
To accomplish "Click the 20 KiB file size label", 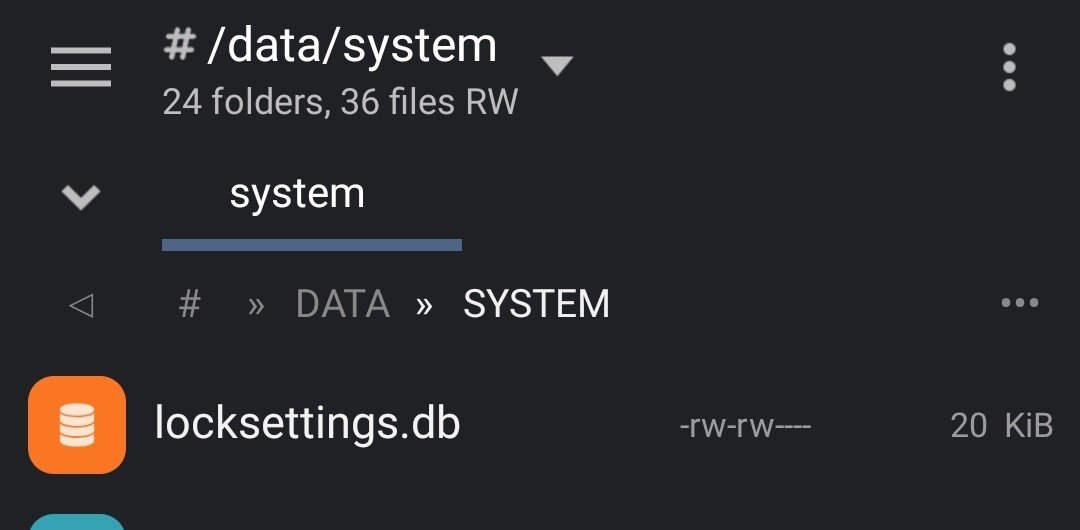I will [x=1002, y=425].
